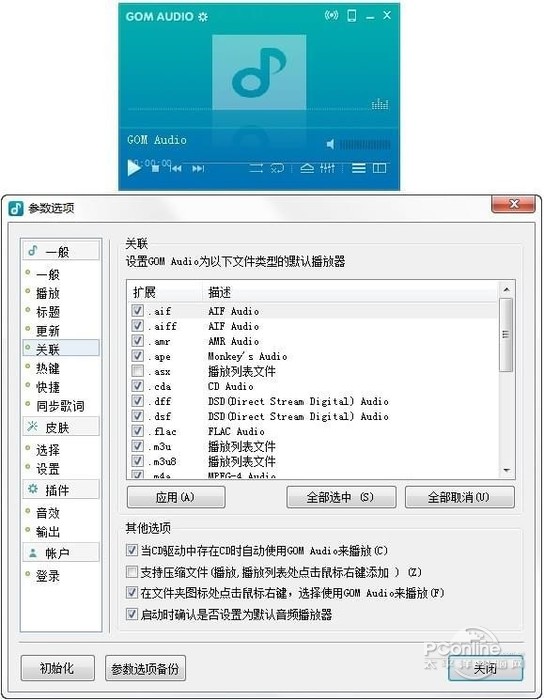Click the broadcast signal icon in player header
Image resolution: width=544 pixels, height=700 pixels.
(x=331, y=16)
